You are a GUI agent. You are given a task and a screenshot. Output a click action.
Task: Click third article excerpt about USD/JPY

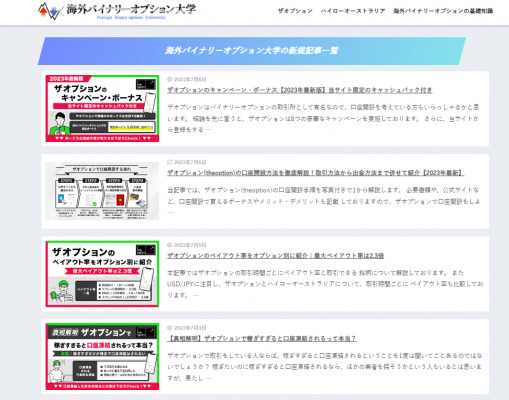325,284
